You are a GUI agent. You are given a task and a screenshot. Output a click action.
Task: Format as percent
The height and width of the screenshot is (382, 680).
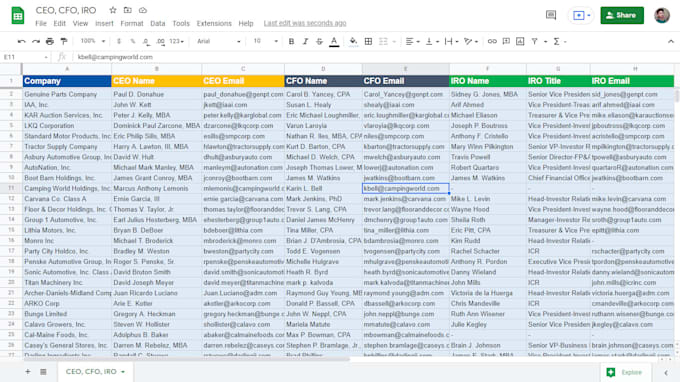point(133,41)
